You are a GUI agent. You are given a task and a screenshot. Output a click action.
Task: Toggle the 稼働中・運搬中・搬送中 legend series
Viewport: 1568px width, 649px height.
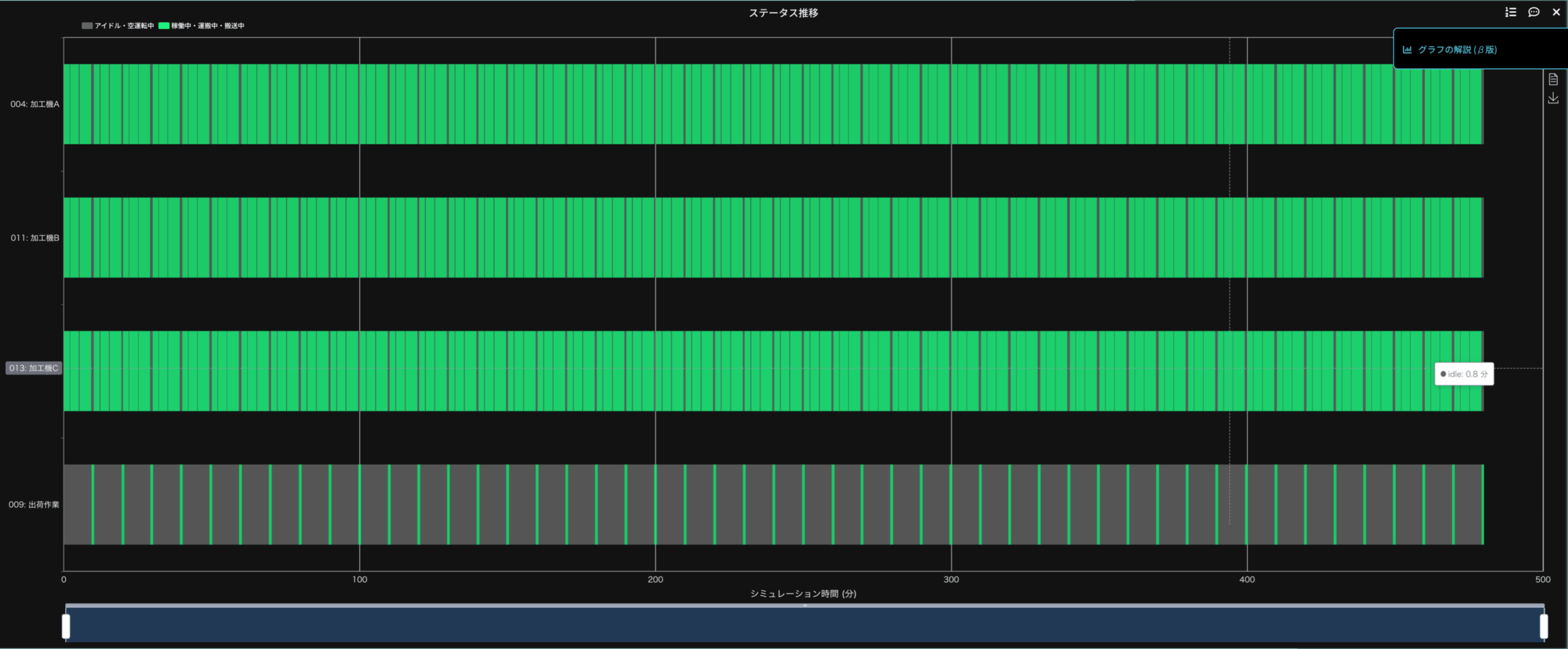click(207, 26)
